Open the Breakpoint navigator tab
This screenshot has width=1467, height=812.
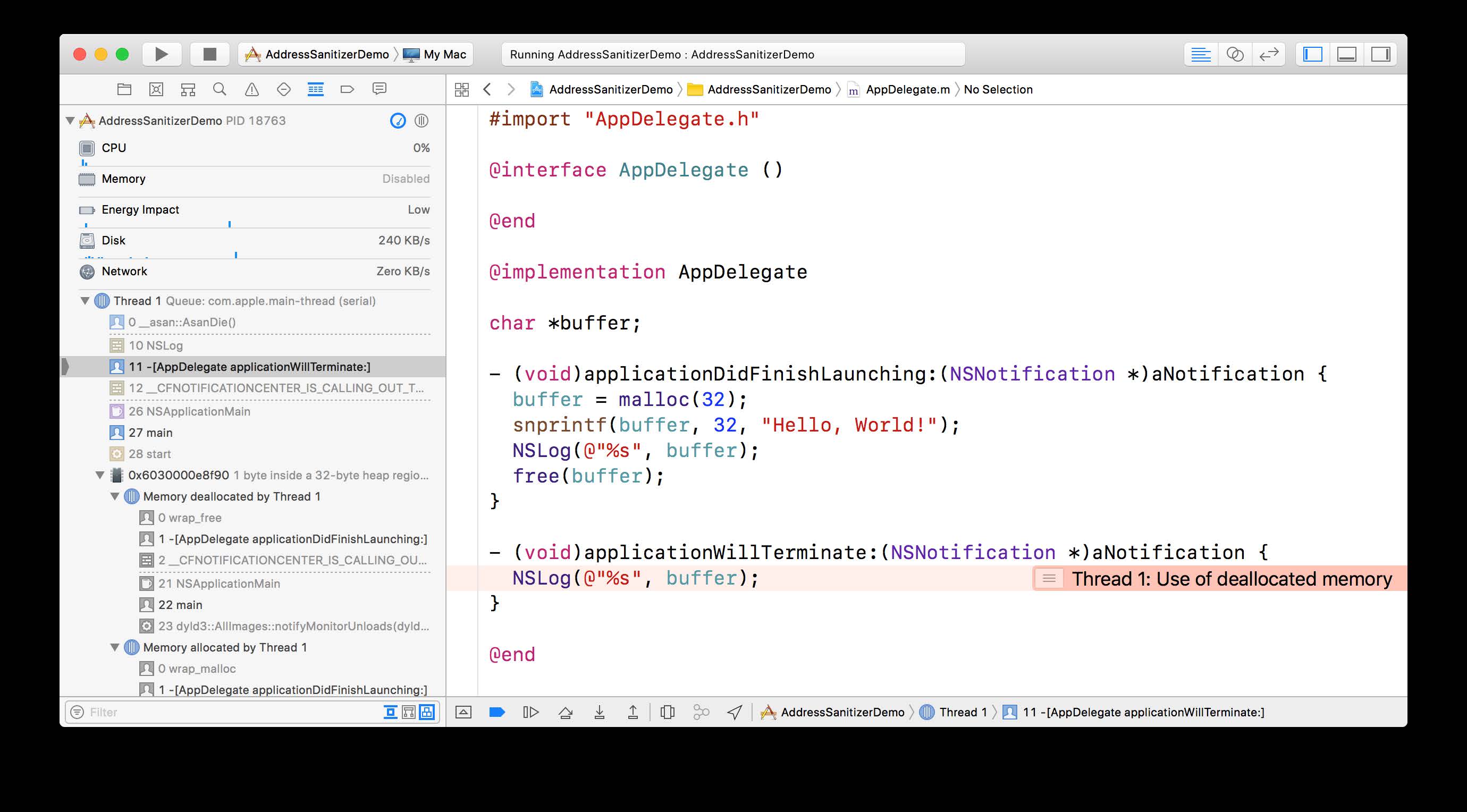click(x=348, y=89)
